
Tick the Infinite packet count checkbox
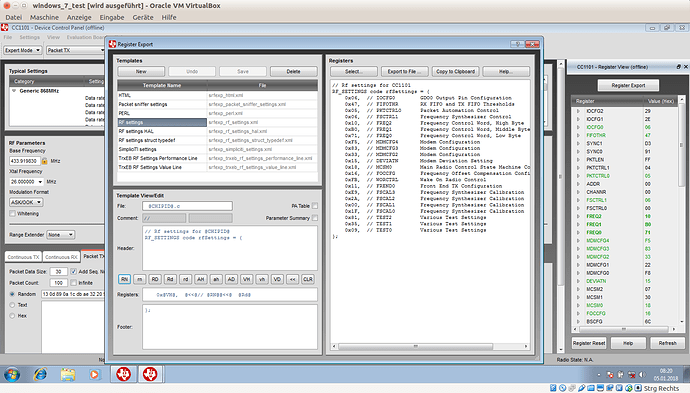coord(73,283)
